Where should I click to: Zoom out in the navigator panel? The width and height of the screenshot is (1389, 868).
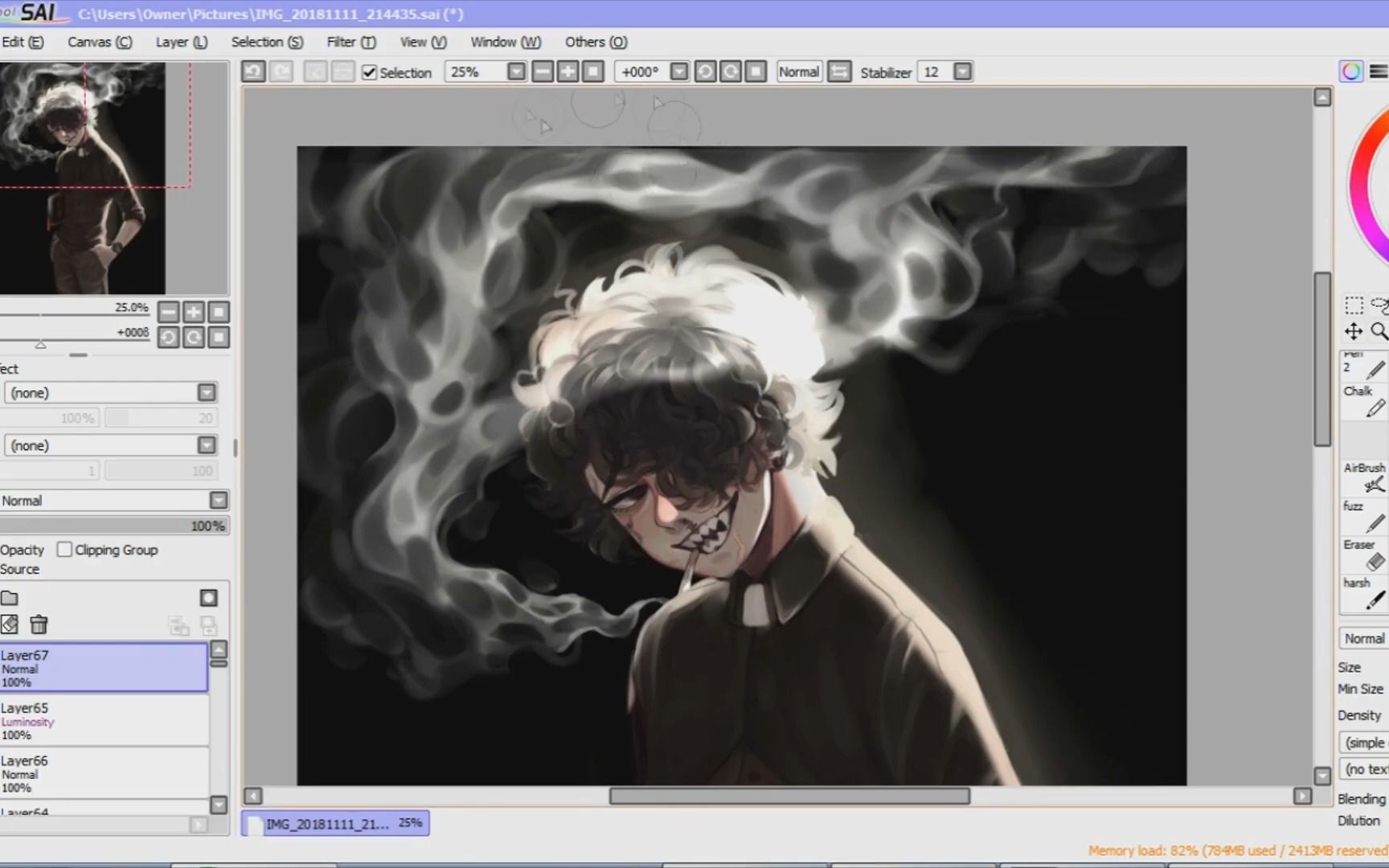(169, 312)
